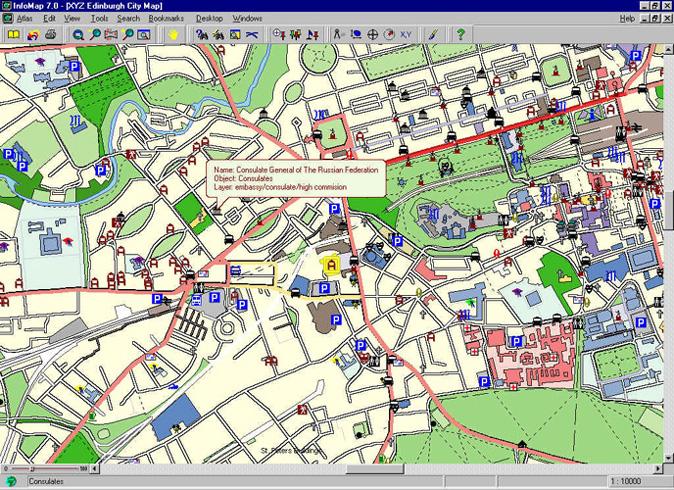
Task: Click Help at the menu bar's right end
Action: pos(627,18)
